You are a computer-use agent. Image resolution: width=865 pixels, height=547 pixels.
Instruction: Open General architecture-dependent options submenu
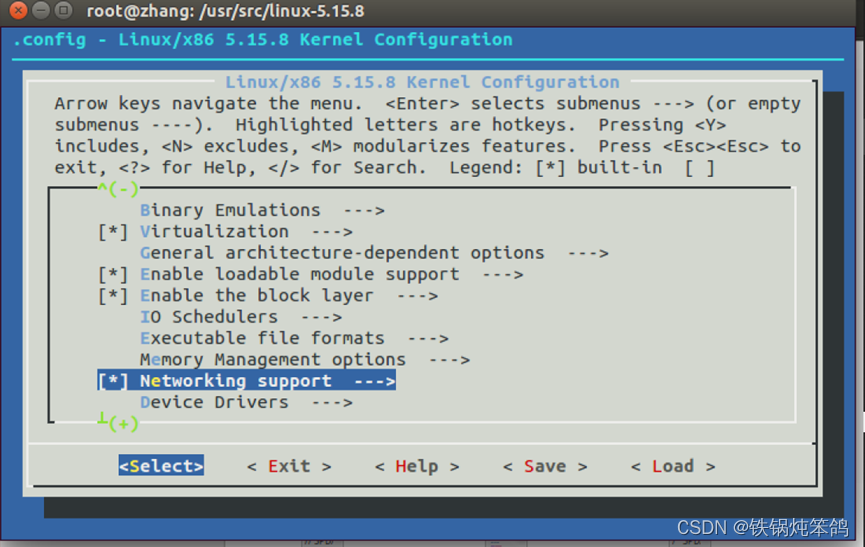[374, 253]
